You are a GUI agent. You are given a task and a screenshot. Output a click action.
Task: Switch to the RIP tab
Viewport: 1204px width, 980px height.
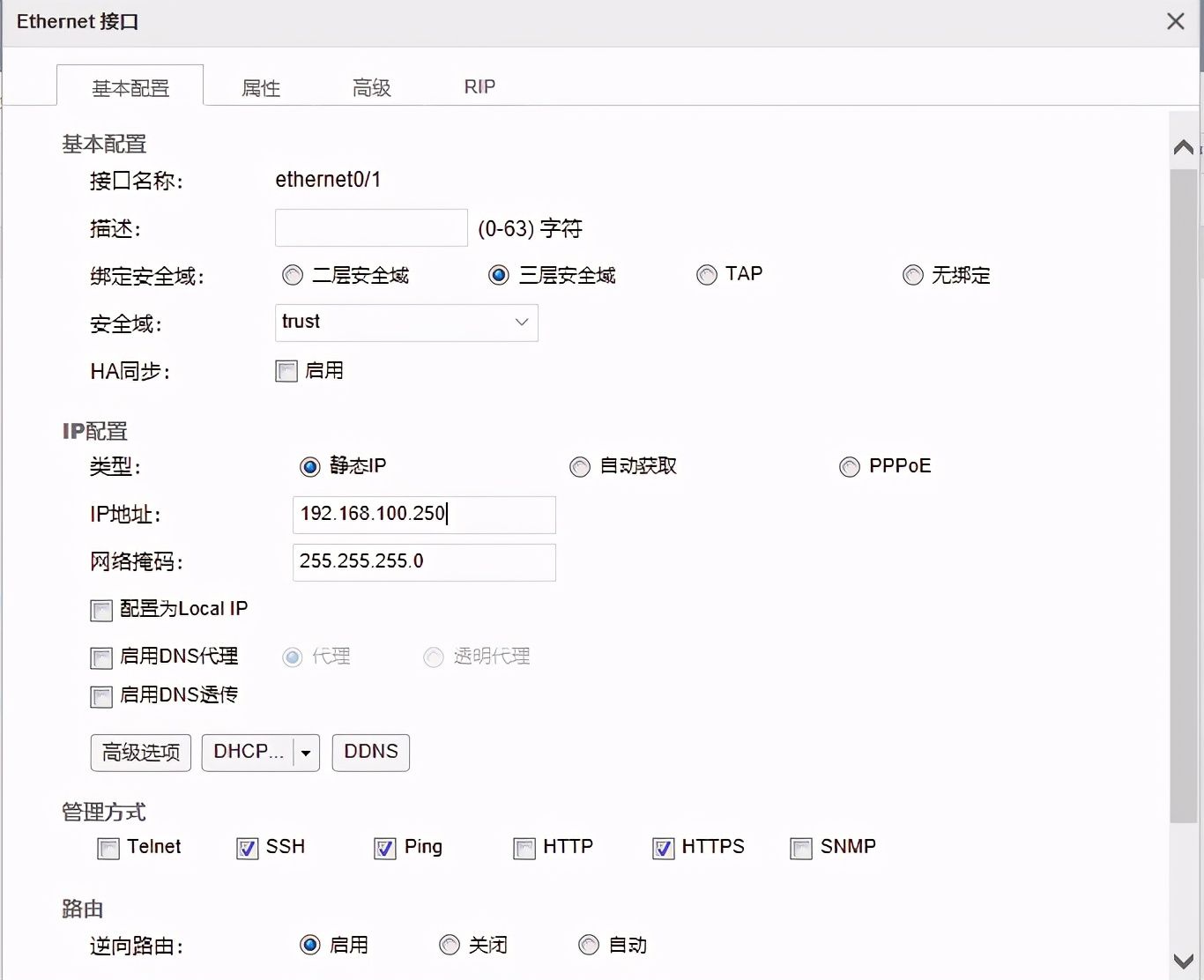[x=479, y=86]
